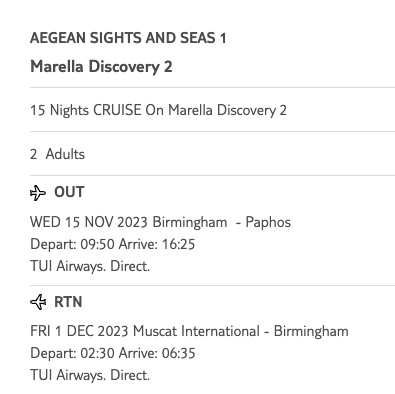
Task: Click the 2 Adults passenger line
Action: [57, 154]
